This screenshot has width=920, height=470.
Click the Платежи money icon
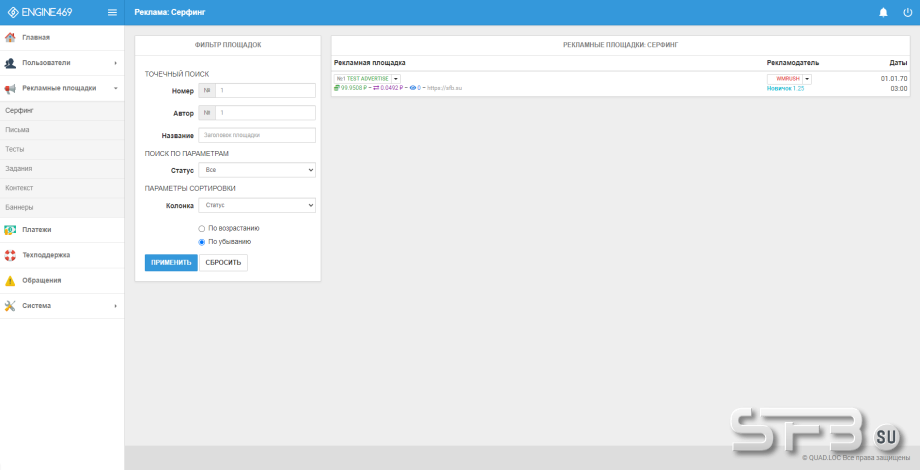[10, 230]
